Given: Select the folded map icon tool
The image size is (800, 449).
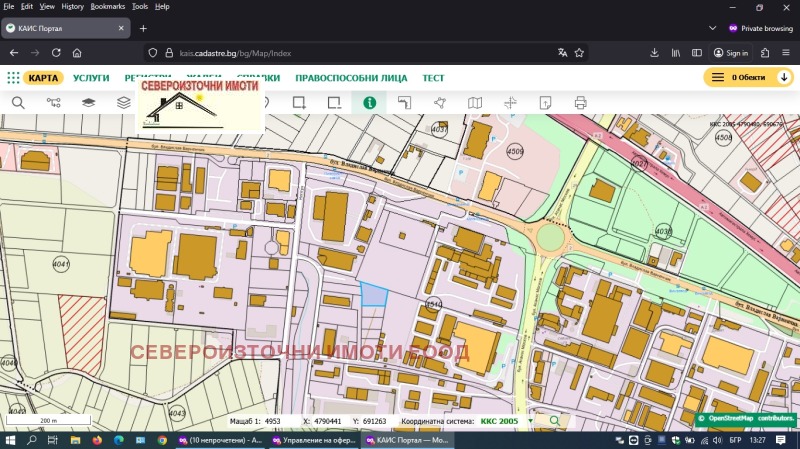Looking at the screenshot, I should click(475, 102).
